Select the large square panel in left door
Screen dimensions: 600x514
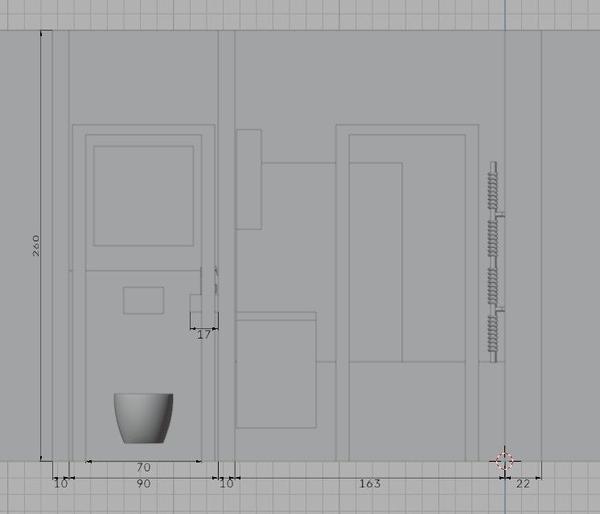tap(143, 196)
